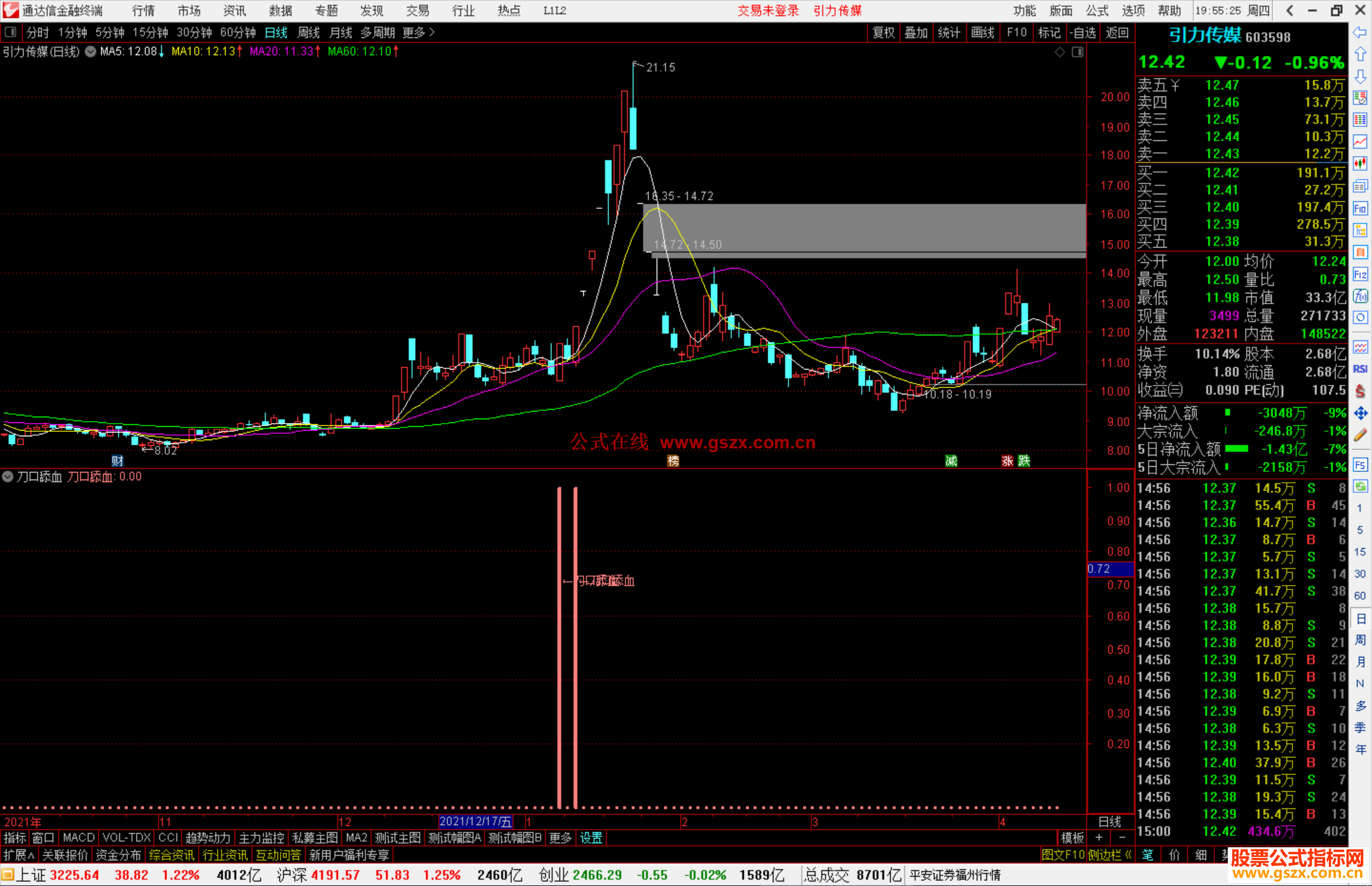Image resolution: width=1372 pixels, height=886 pixels.
Task: Open the 复权 adjustment dropdown
Action: pyautogui.click(x=883, y=32)
